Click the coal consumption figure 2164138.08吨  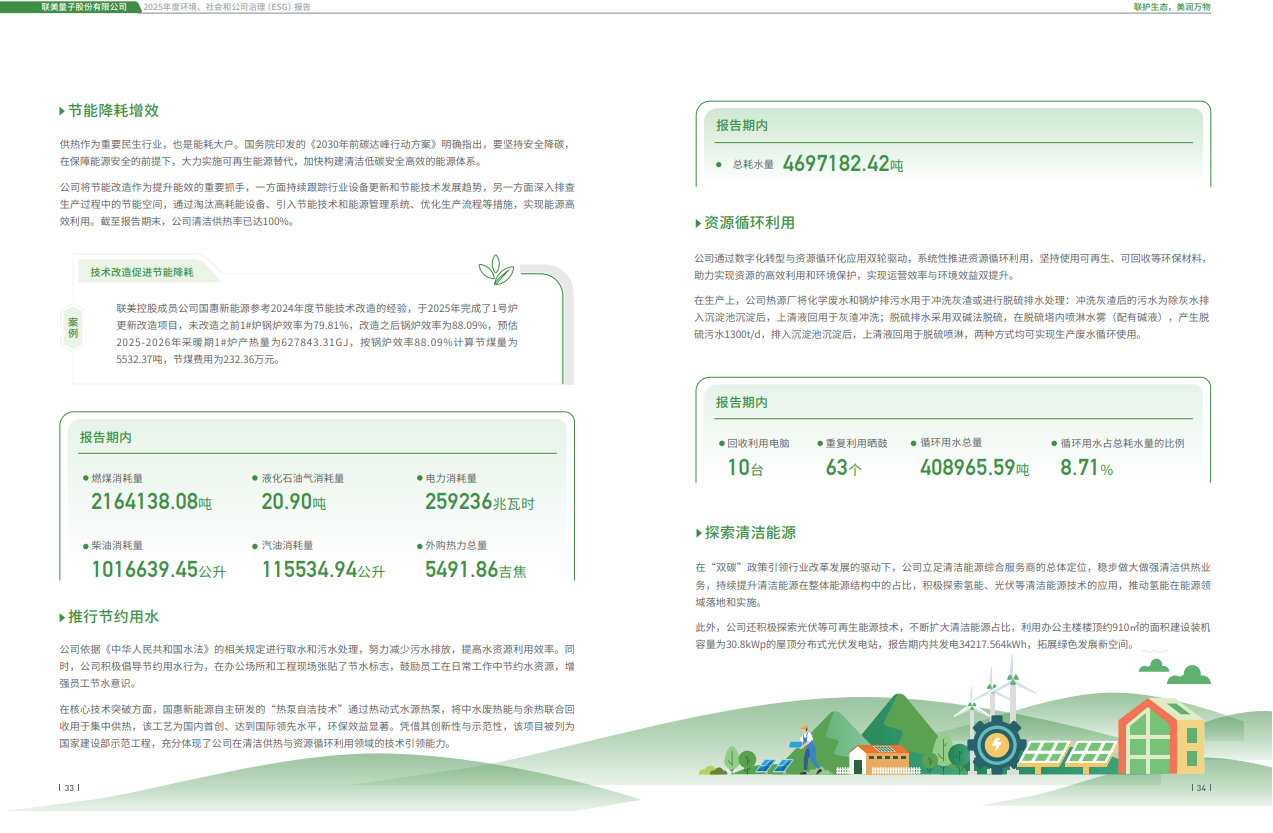151,502
